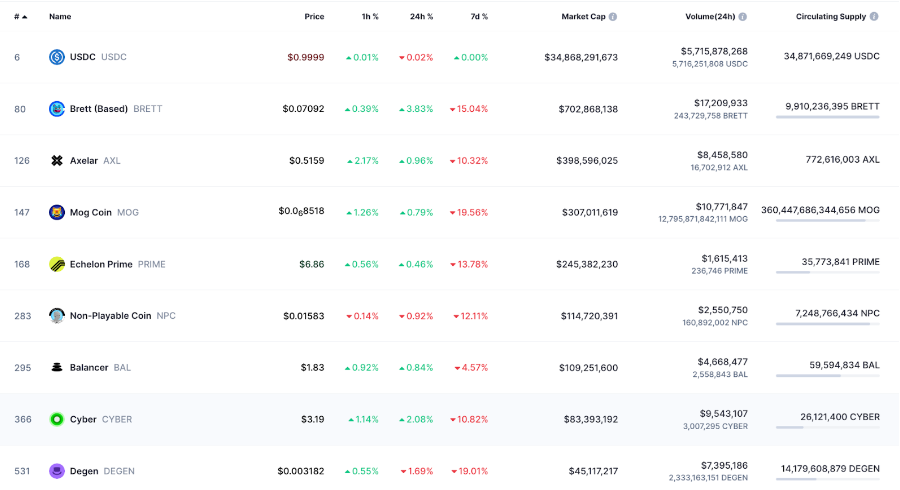Sort by rank using # column header
Image resolution: width=900 pixels, height=490 pixels.
pyautogui.click(x=20, y=17)
